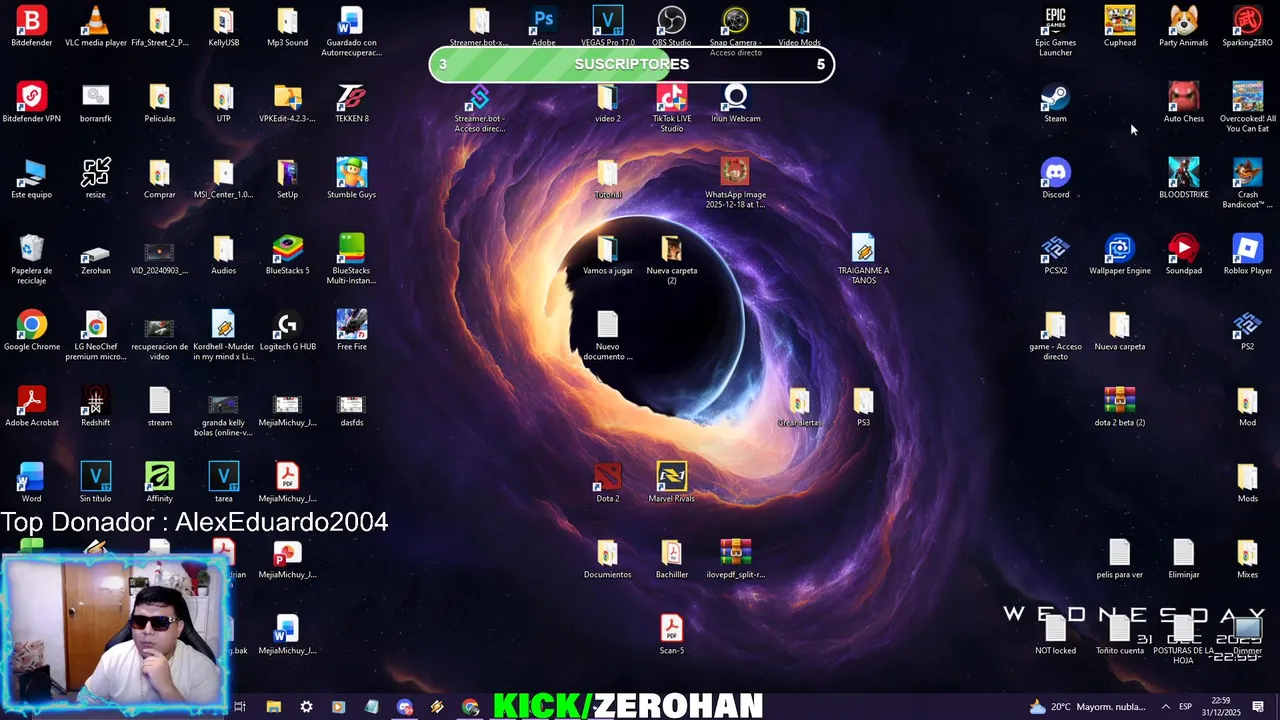Launch VLC media player shortcut
Screen dimensions: 1280x720
click(x=96, y=27)
